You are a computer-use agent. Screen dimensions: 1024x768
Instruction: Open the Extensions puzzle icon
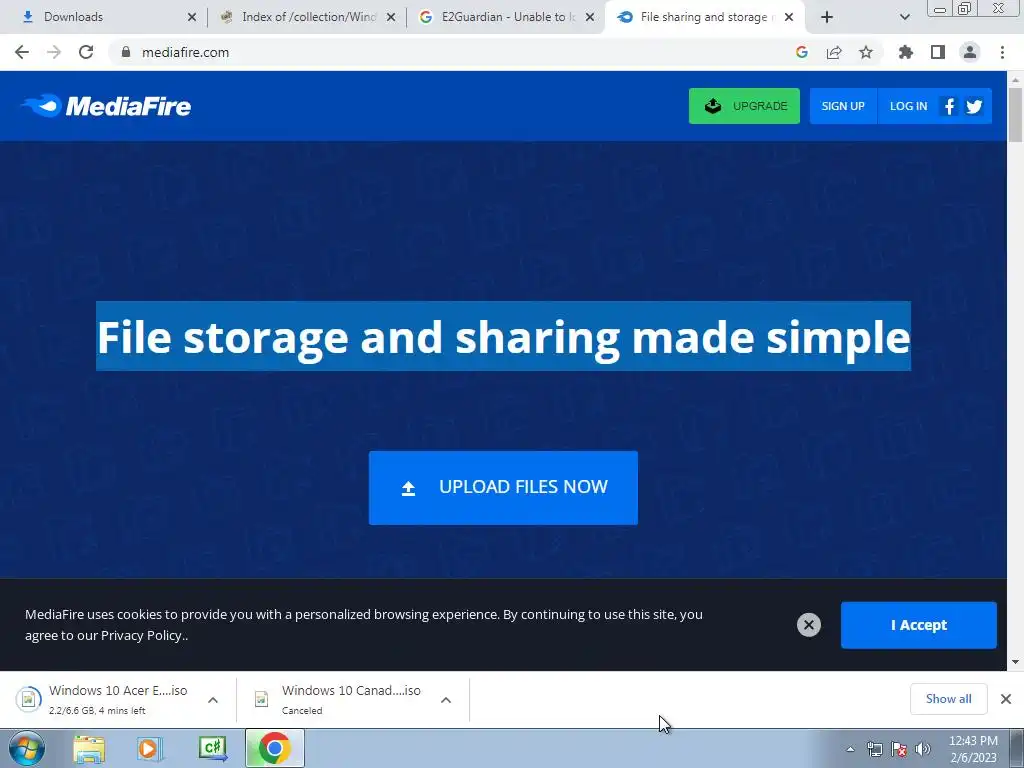point(906,52)
